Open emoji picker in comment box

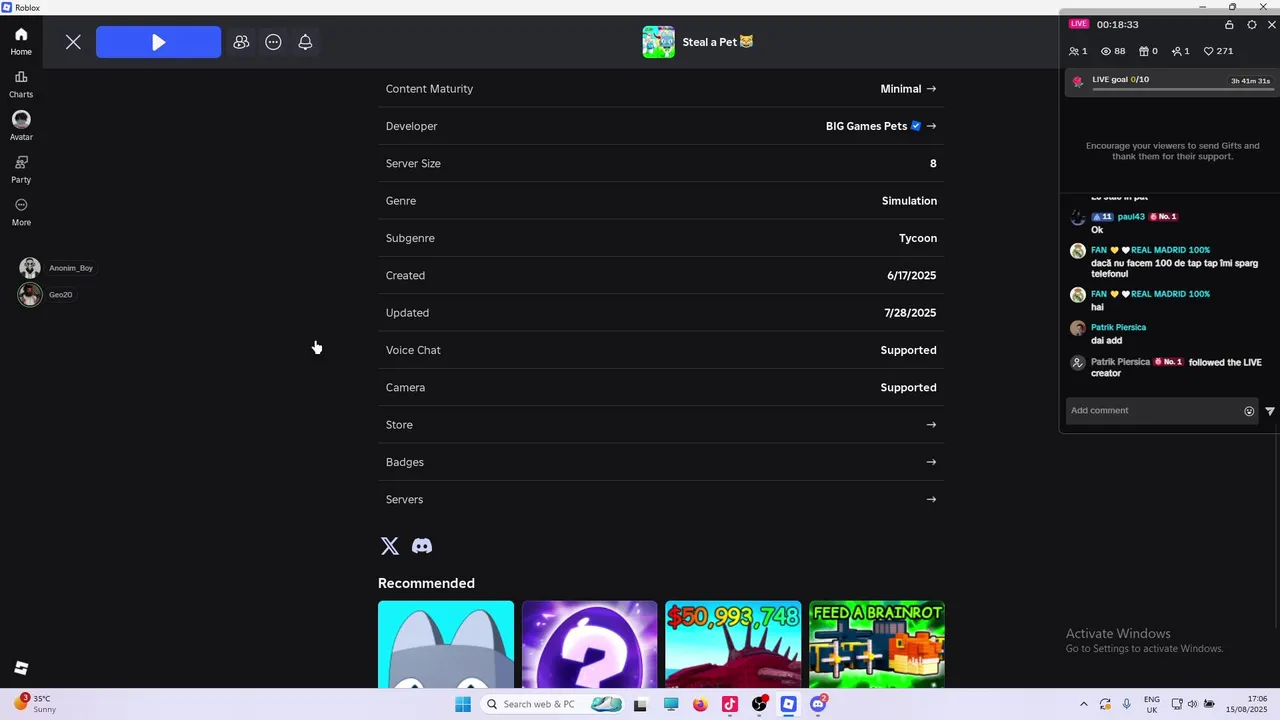click(x=1249, y=411)
